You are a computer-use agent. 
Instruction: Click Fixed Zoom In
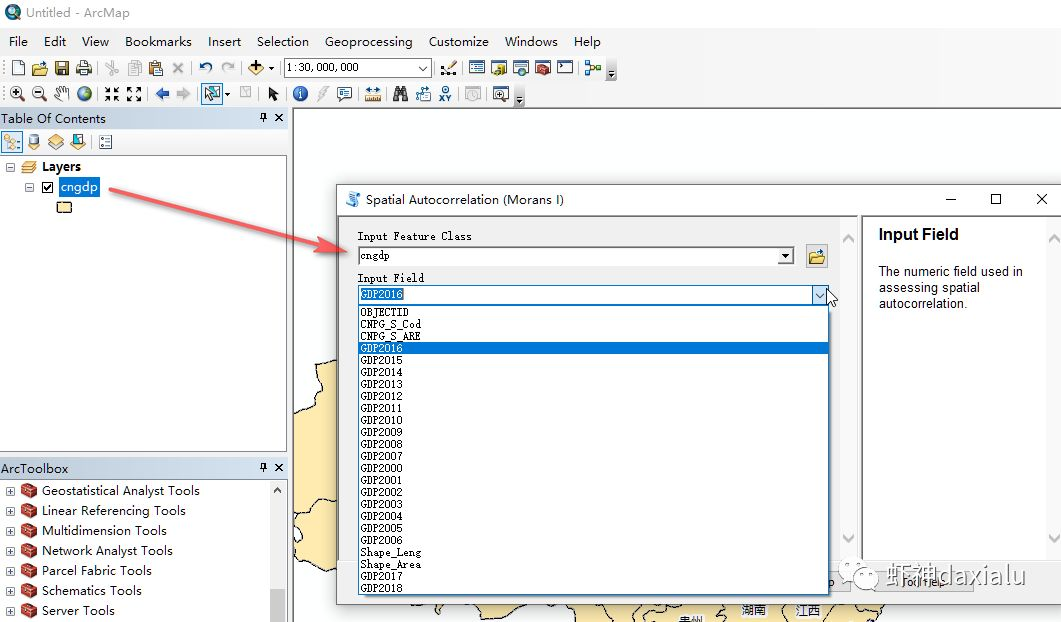(x=112, y=94)
